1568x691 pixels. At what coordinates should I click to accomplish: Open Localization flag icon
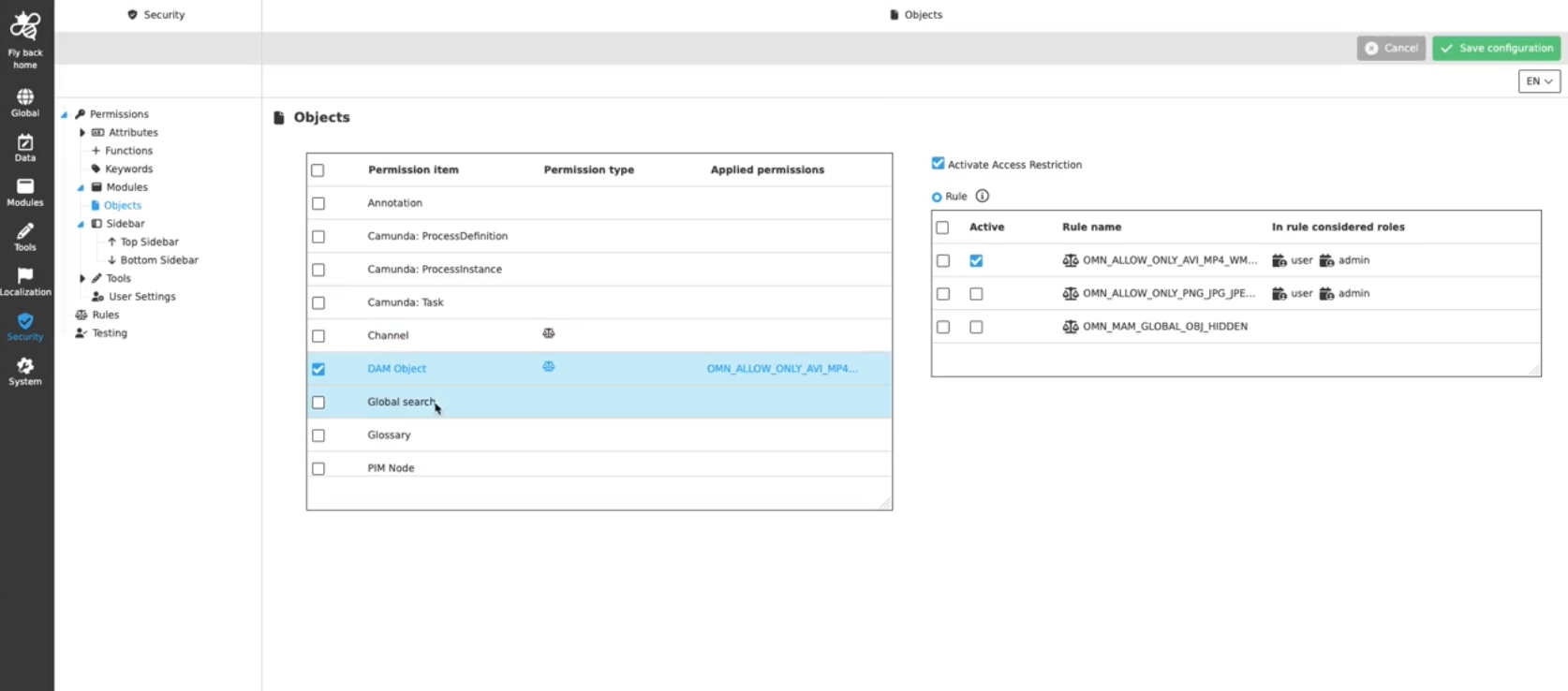(25, 276)
